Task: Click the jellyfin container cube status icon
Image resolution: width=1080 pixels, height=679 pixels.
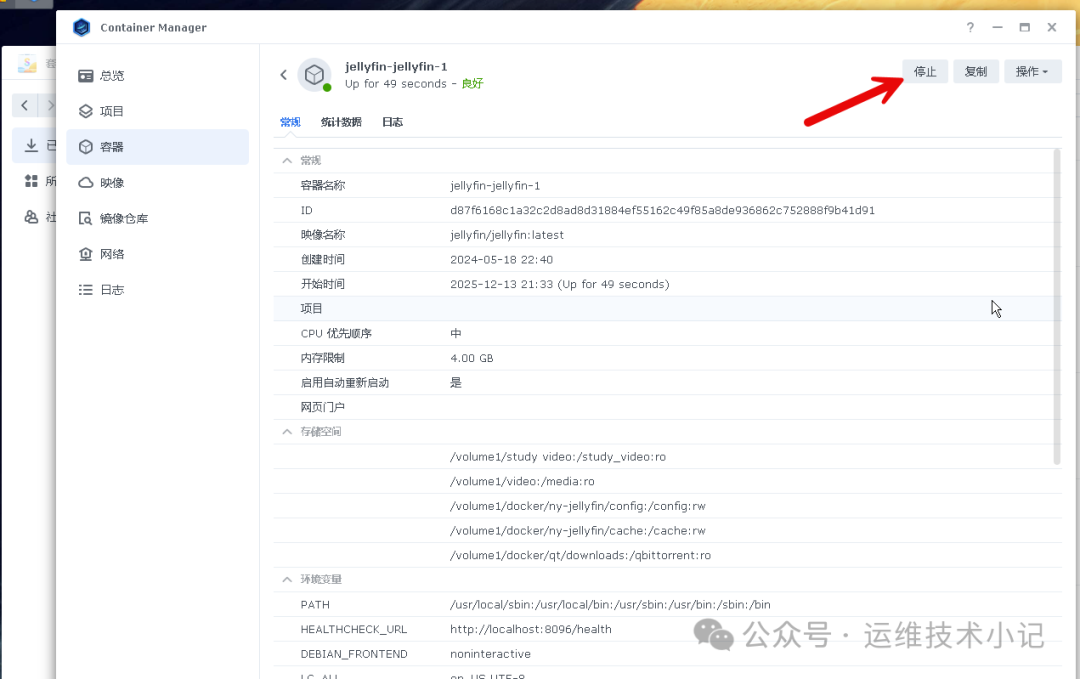Action: click(x=315, y=74)
